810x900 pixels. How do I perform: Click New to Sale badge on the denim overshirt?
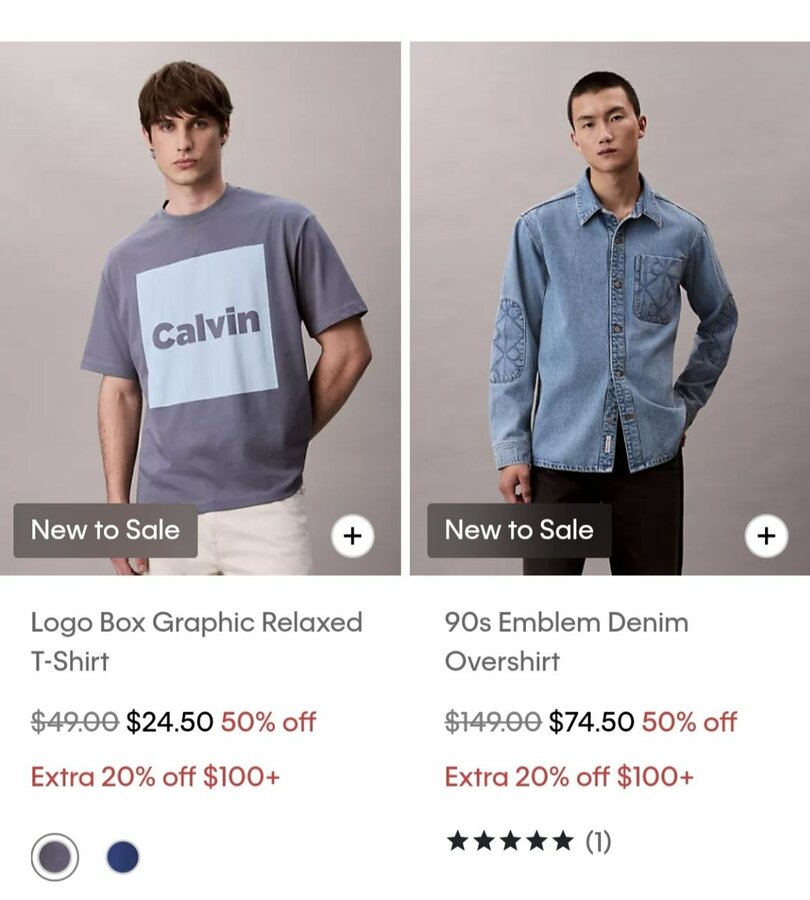tap(519, 530)
